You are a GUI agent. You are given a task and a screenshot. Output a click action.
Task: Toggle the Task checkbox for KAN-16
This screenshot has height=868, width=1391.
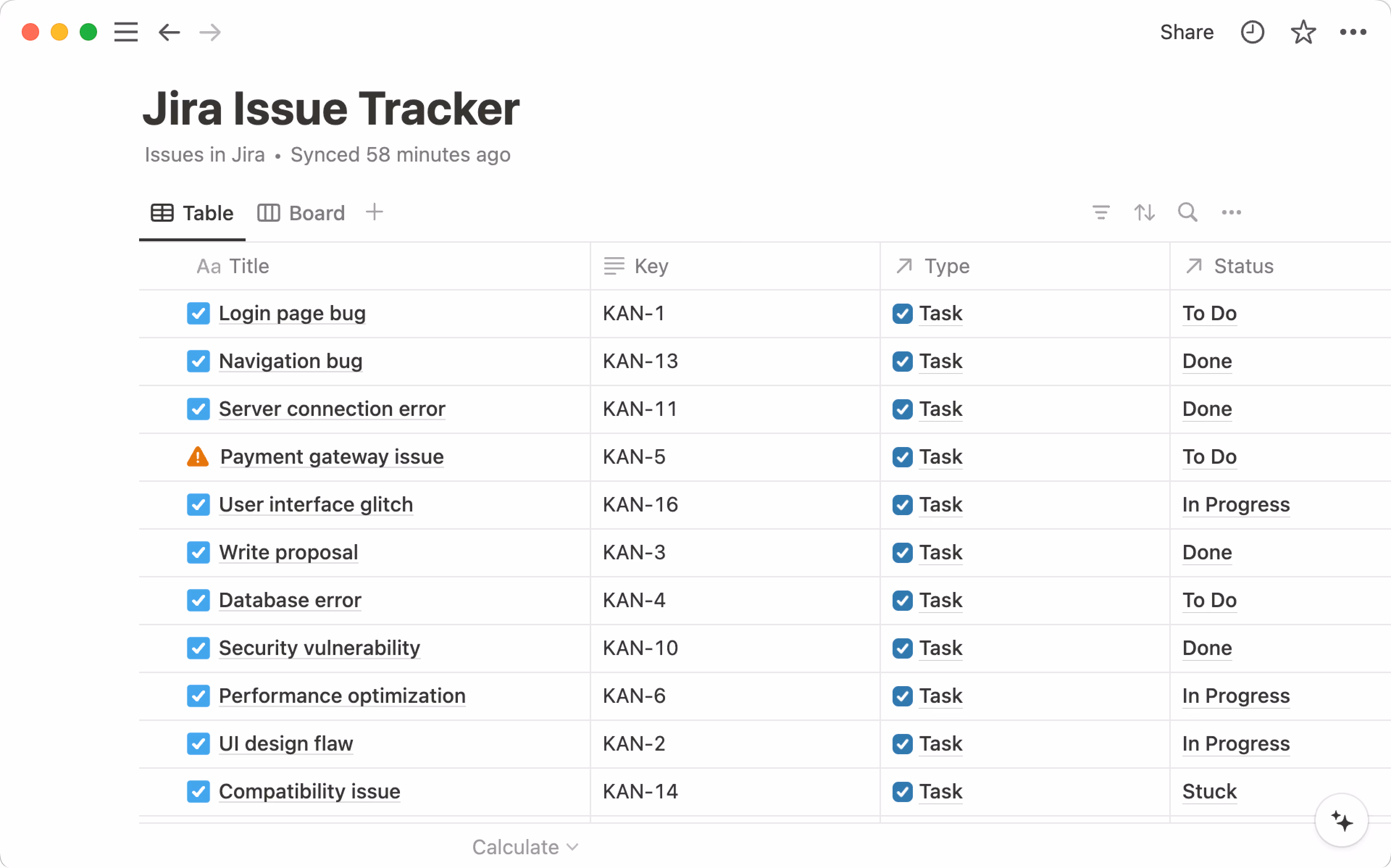902,505
